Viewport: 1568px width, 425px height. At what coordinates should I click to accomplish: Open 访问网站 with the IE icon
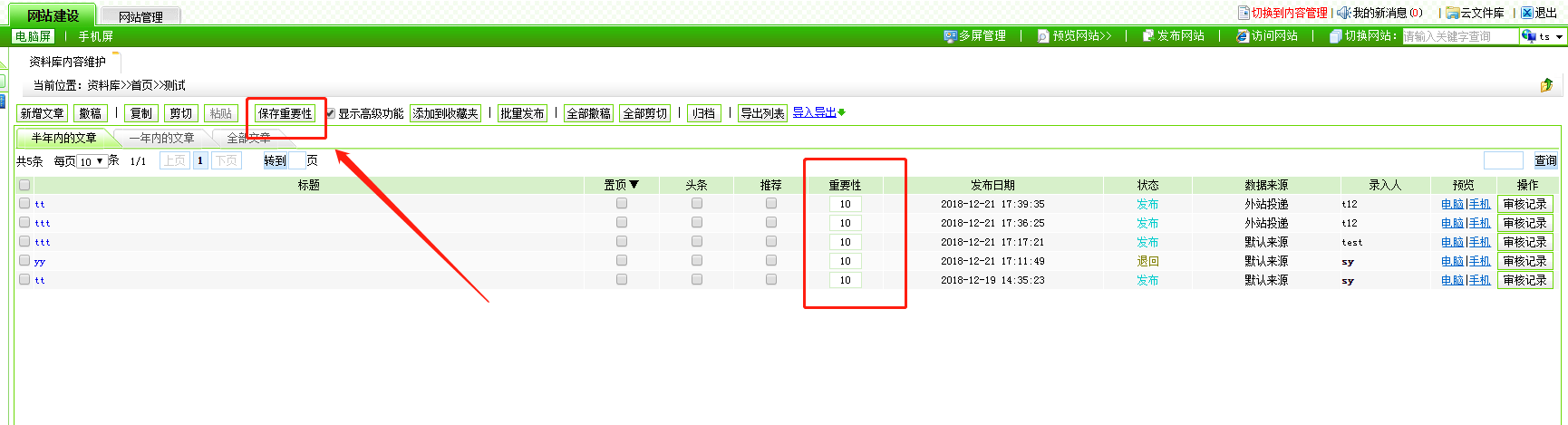click(1243, 36)
